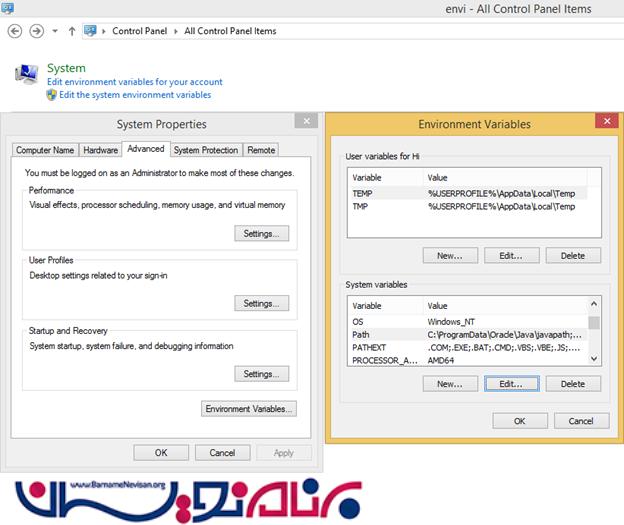Click Edit under user variables

tap(511, 256)
